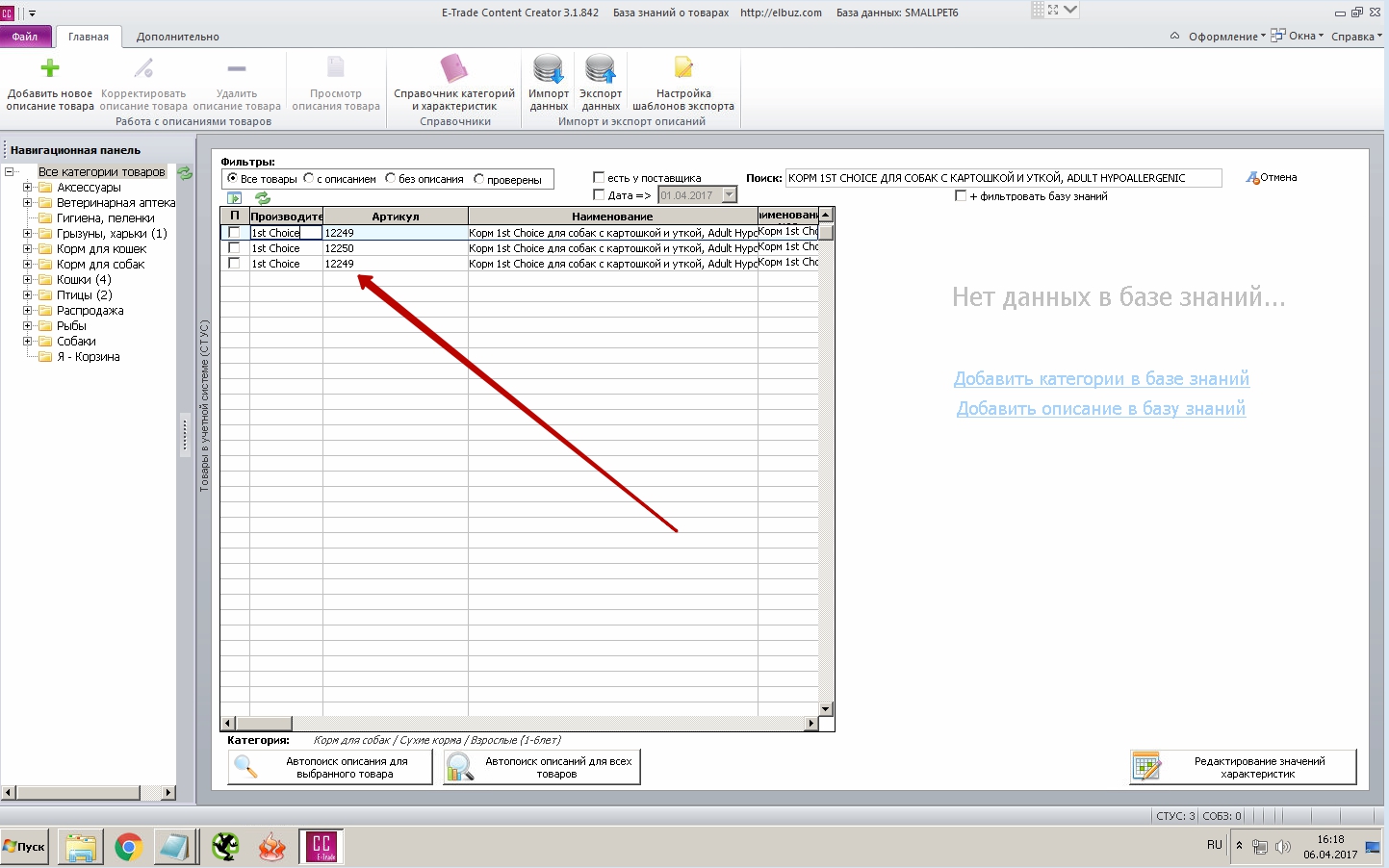Viewport: 1389px width, 868px height.
Task: Open the Справка menu
Action: (x=1356, y=37)
